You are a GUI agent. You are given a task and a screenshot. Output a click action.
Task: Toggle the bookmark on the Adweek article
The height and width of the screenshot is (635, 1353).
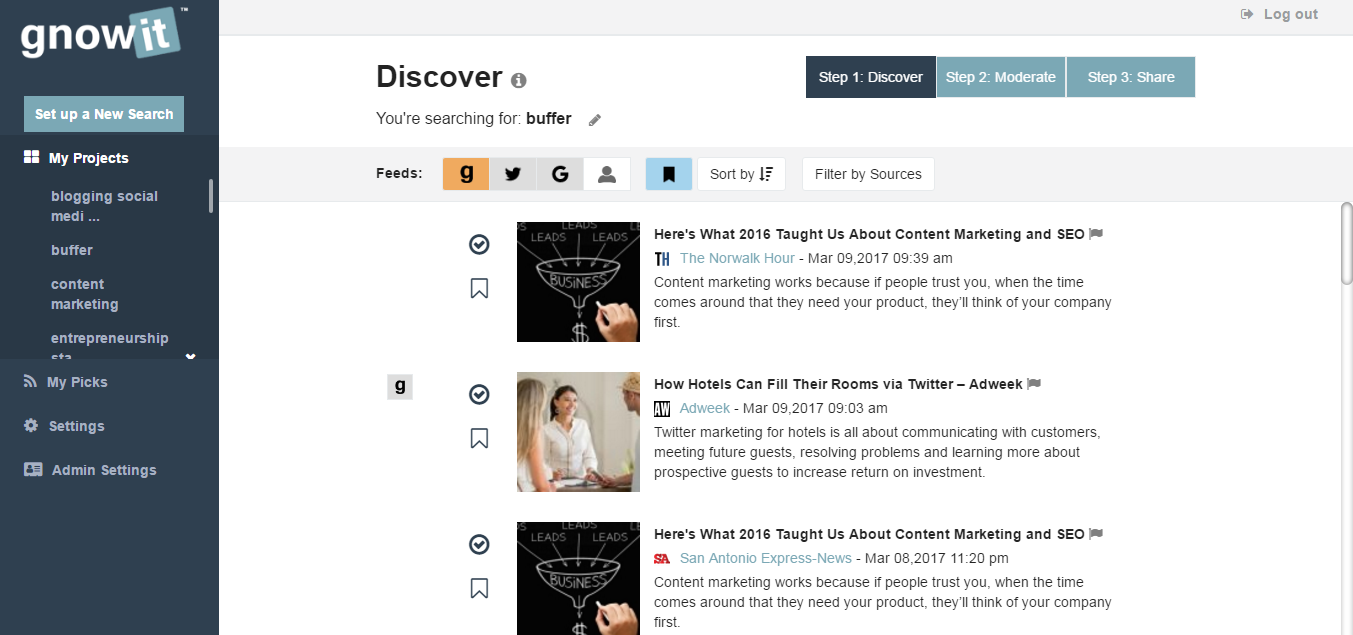tap(479, 438)
